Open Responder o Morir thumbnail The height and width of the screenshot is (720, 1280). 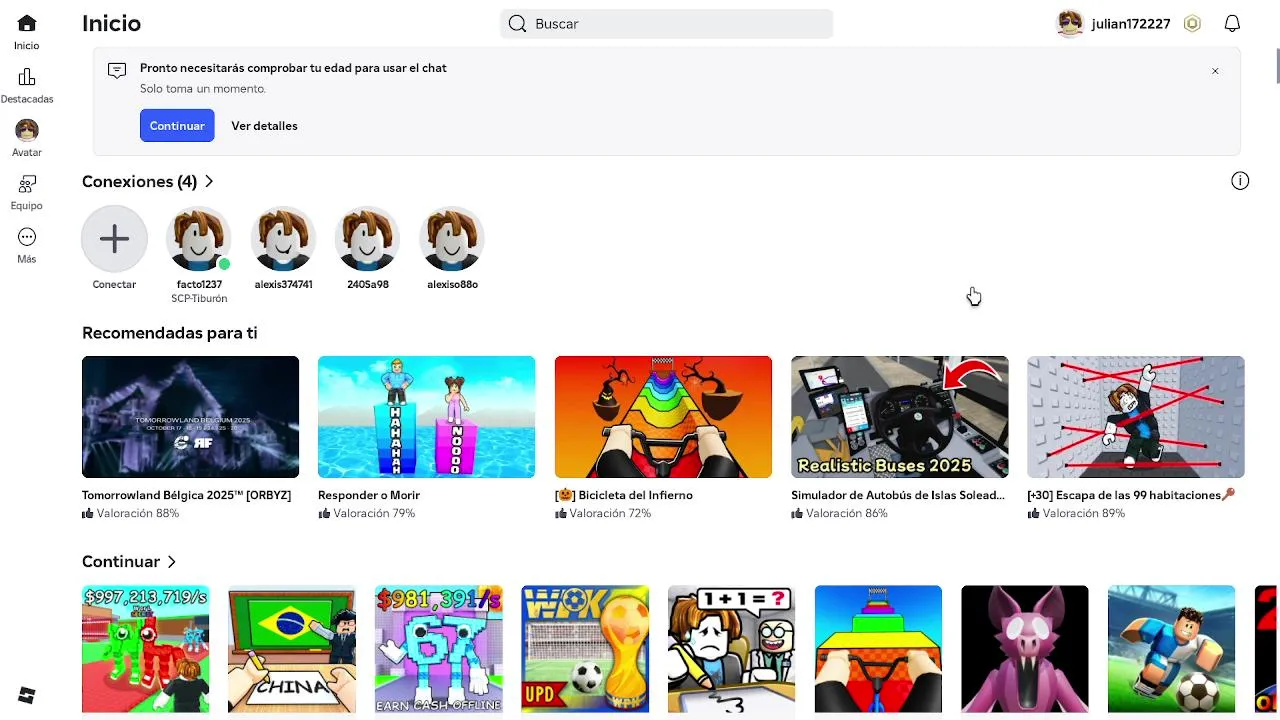click(x=426, y=417)
